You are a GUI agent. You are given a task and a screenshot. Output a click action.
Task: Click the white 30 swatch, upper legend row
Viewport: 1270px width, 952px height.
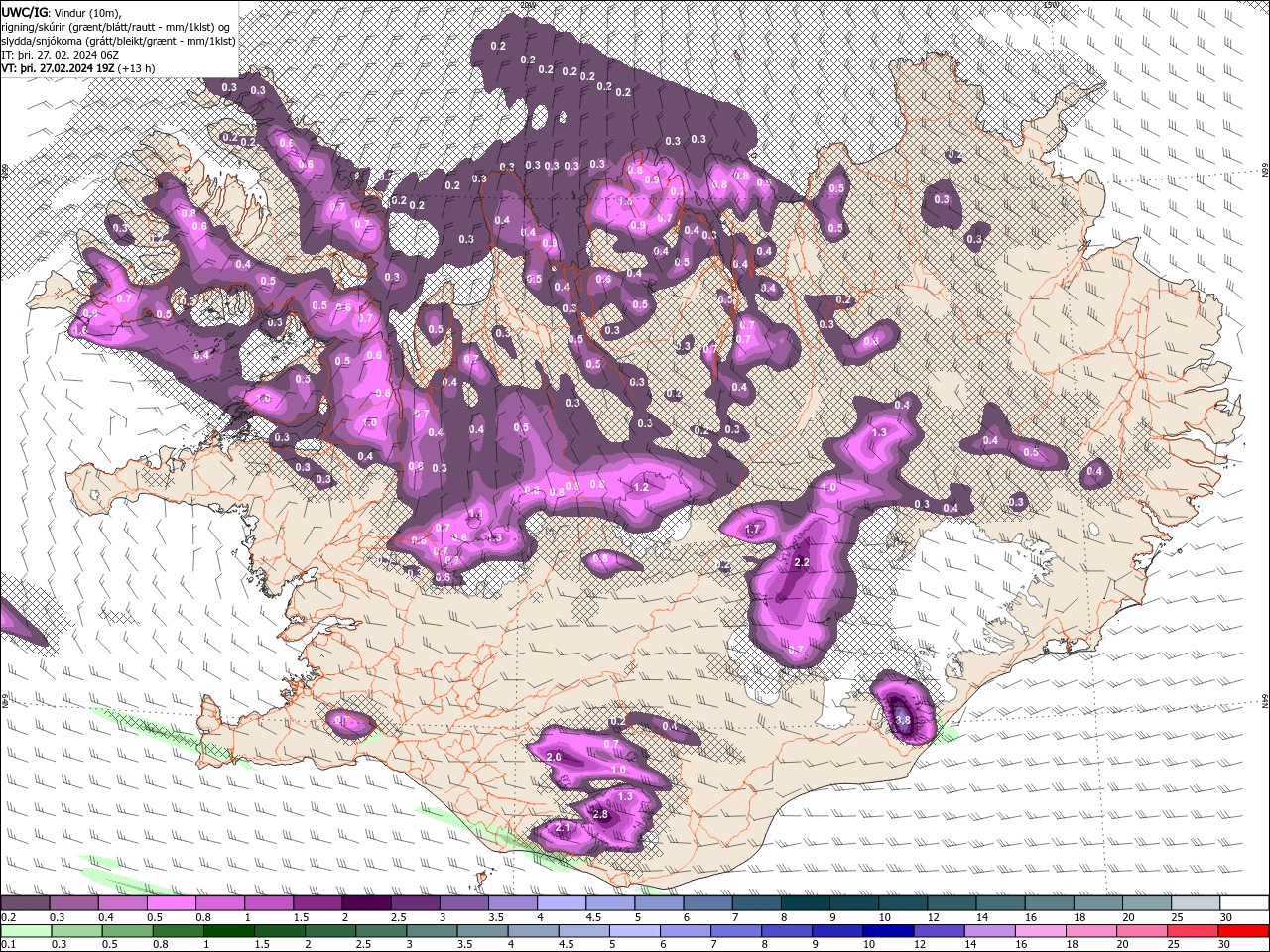click(1244, 903)
